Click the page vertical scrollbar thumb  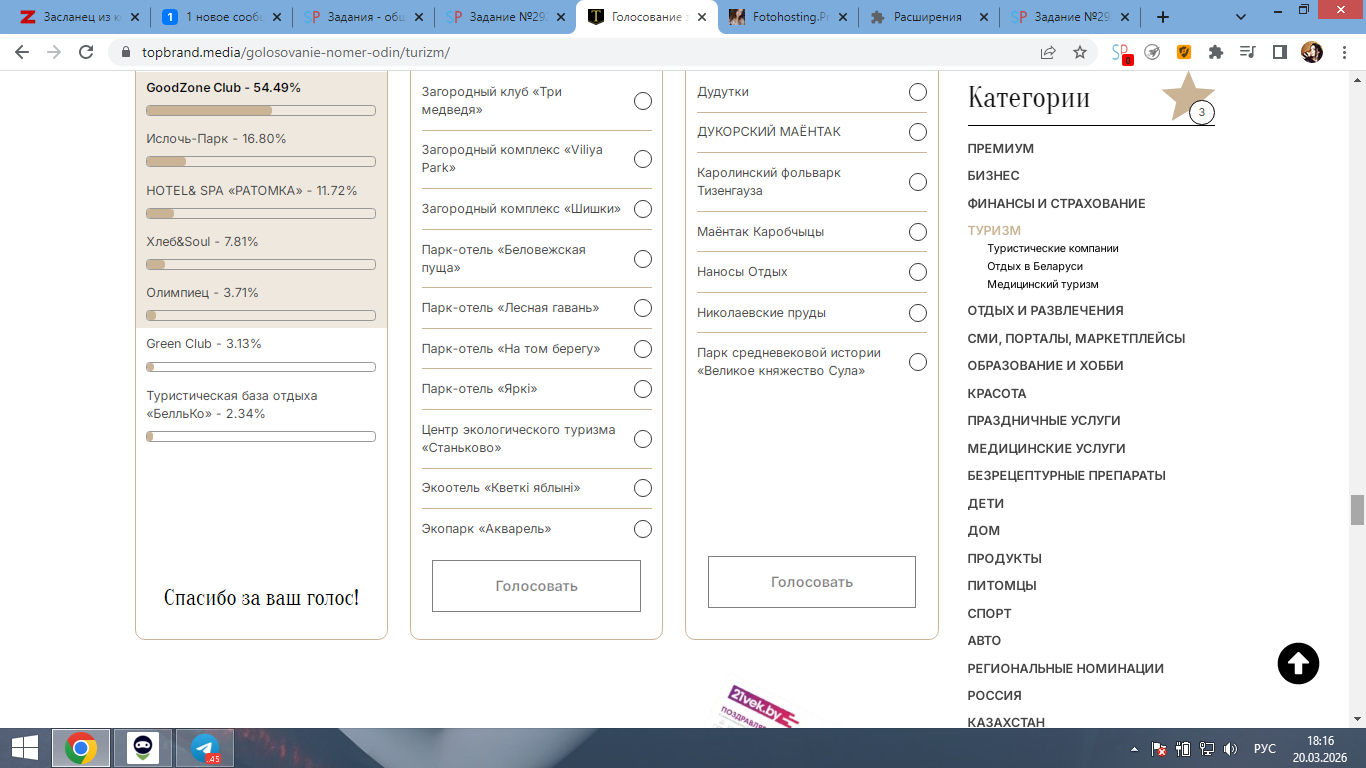pyautogui.click(x=1357, y=509)
